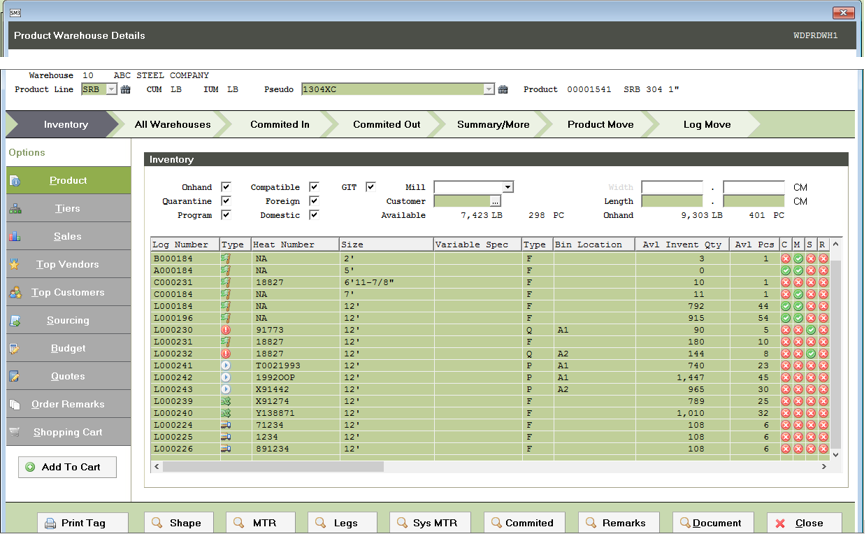The width and height of the screenshot is (865, 535).
Task: Open Customer lookup ellipsis button
Action: [x=495, y=201]
